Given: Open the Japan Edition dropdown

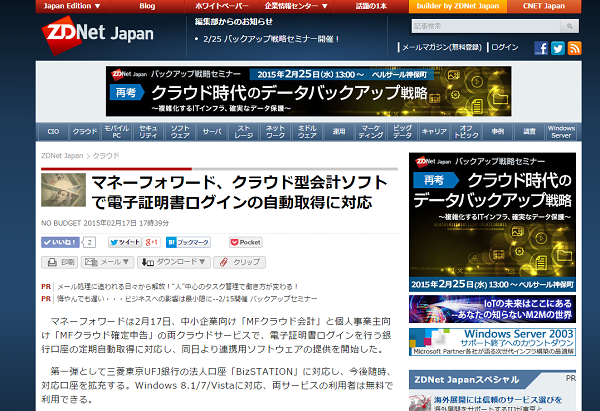Looking at the screenshot, I should 72,6.
